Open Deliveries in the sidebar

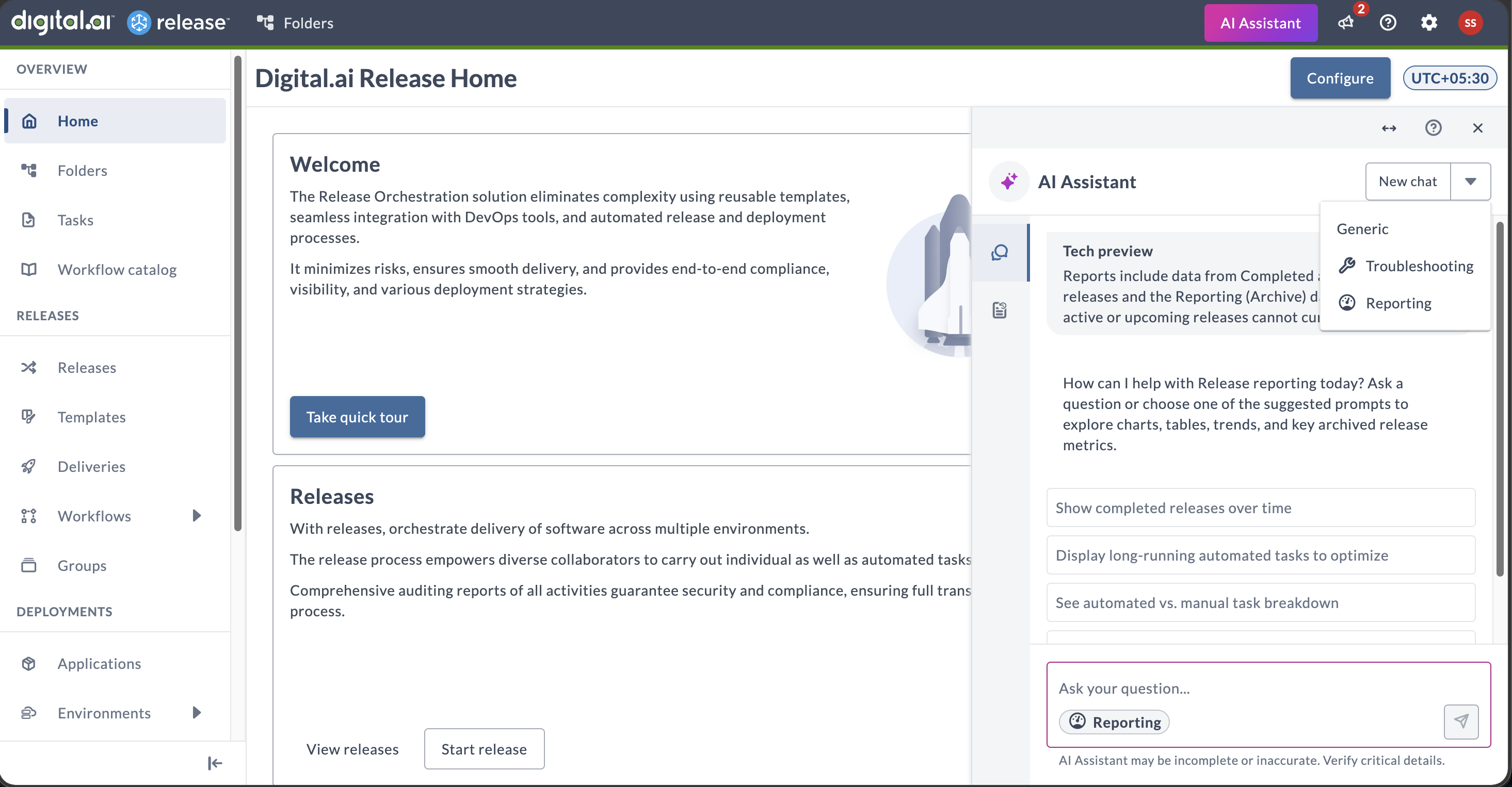click(x=115, y=466)
